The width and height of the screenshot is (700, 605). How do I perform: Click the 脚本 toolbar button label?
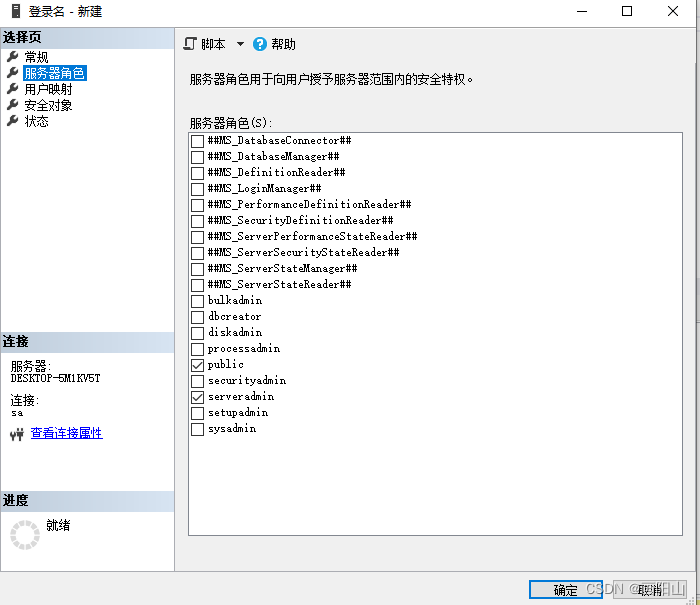point(213,44)
